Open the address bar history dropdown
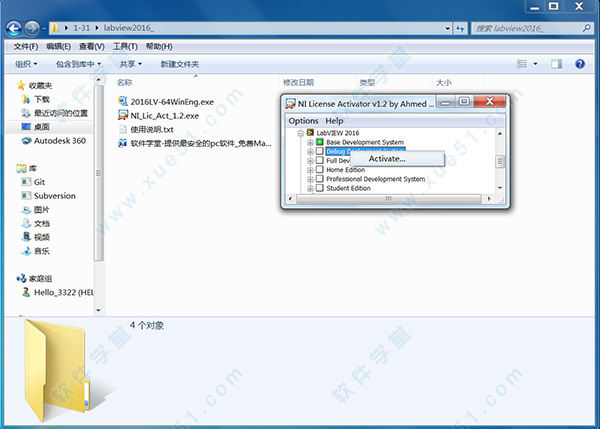 coord(447,28)
